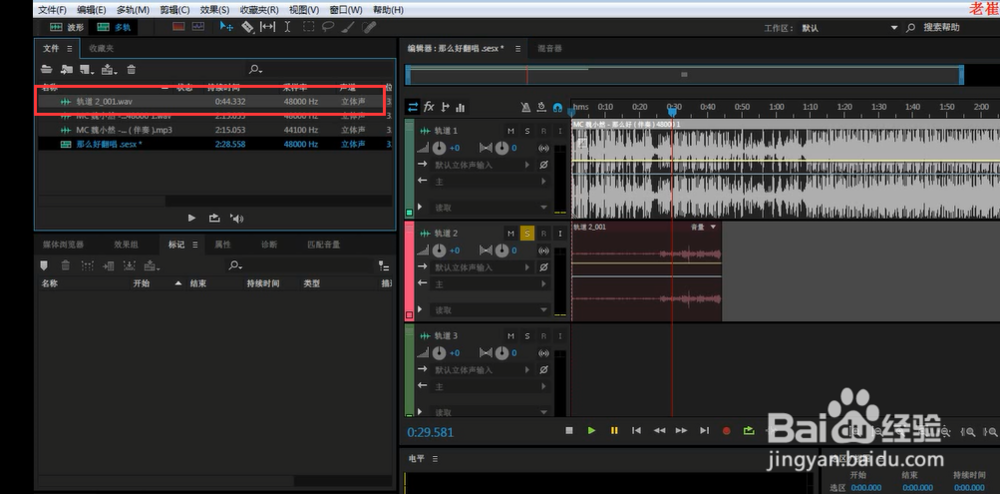
Task: Show the sends view icon in the editor
Action: (445, 107)
